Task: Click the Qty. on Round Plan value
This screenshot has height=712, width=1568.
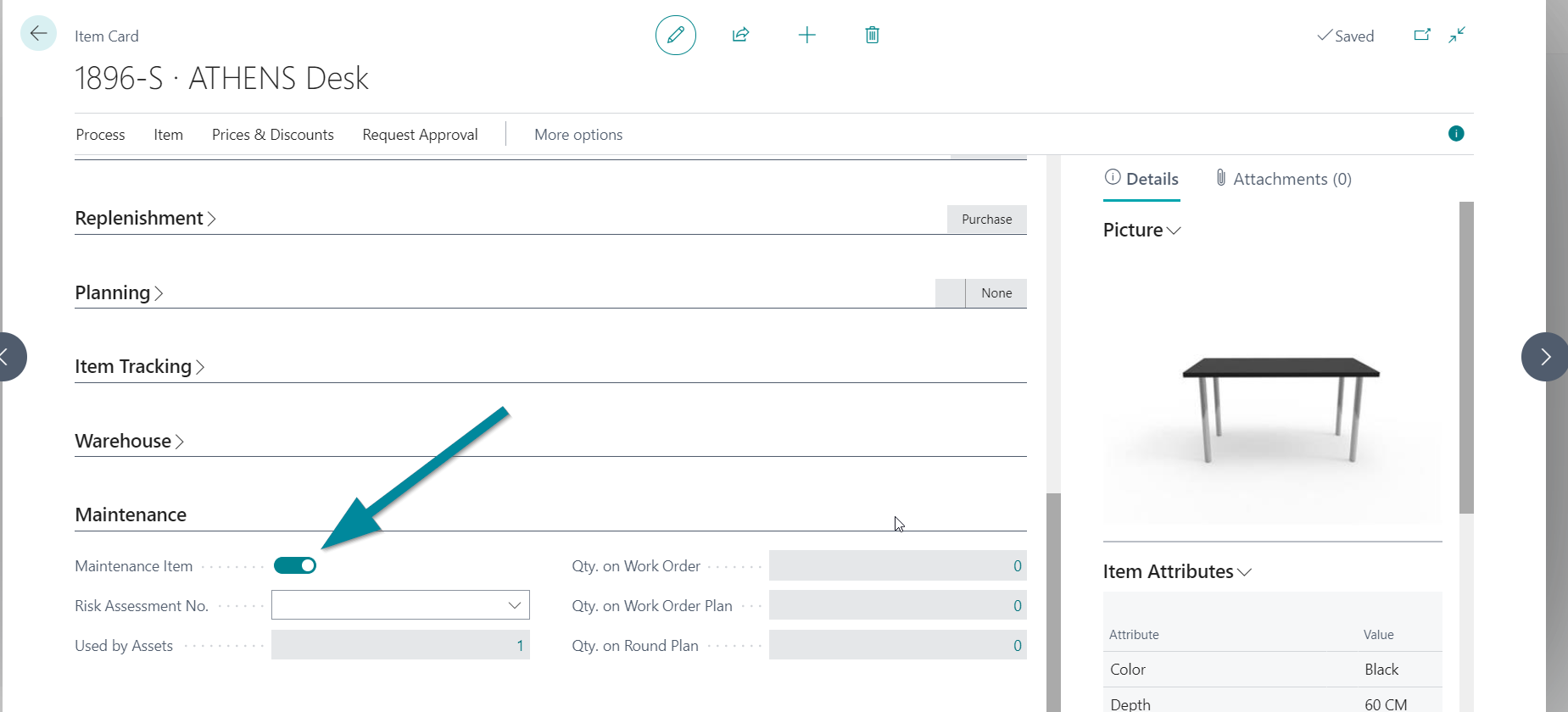Action: tap(897, 645)
